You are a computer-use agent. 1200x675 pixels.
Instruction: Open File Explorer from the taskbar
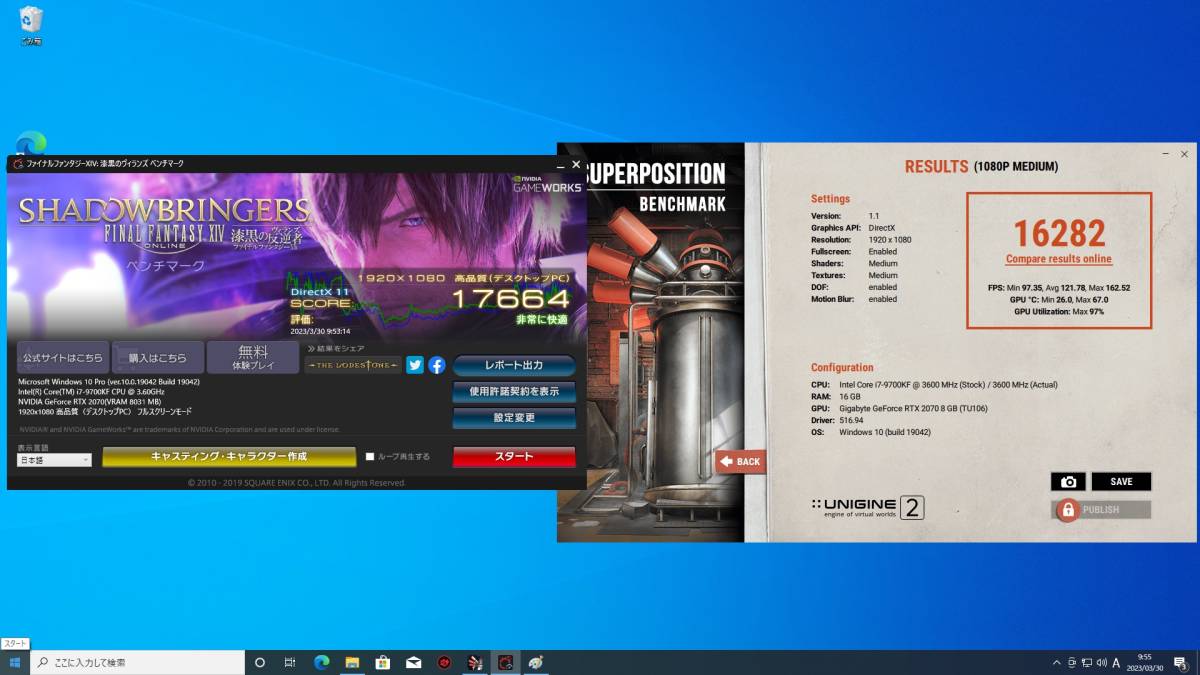click(352, 662)
